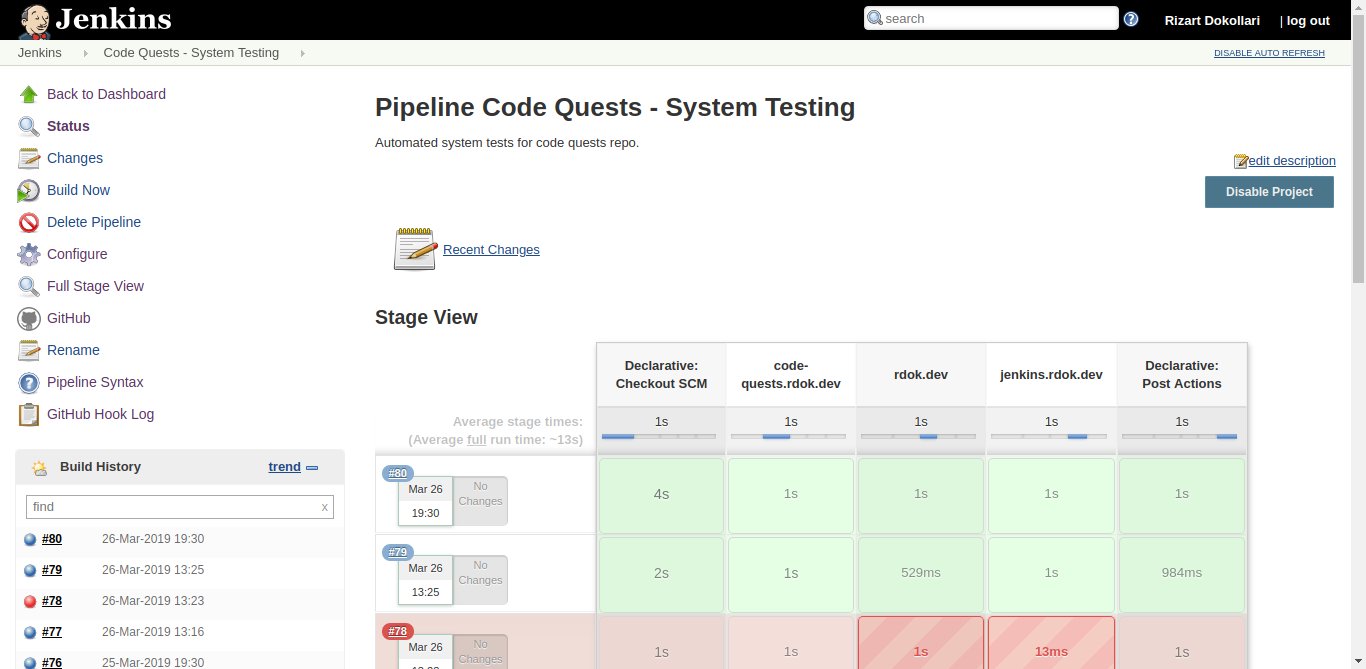
Task: Open breadcrumb dropdown after Code Quests - System Testing
Action: [303, 53]
